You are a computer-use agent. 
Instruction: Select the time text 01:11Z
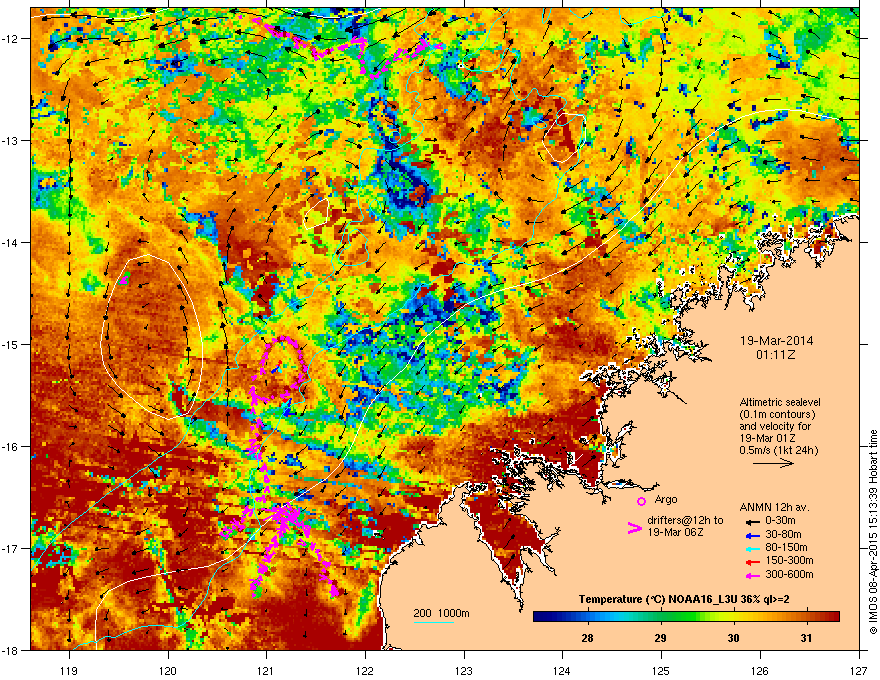776,355
